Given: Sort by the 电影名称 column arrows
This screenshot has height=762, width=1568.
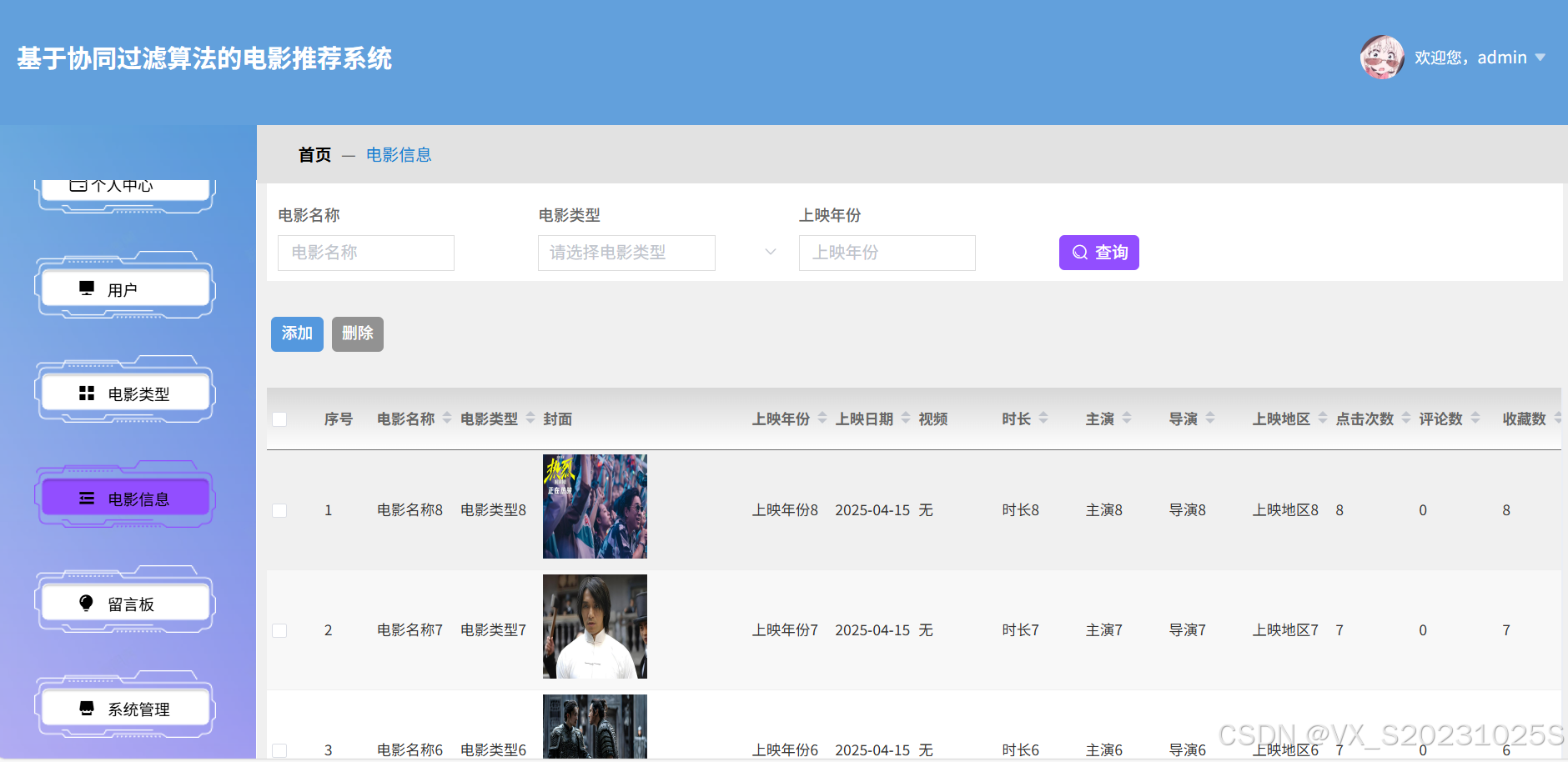Looking at the screenshot, I should [447, 418].
